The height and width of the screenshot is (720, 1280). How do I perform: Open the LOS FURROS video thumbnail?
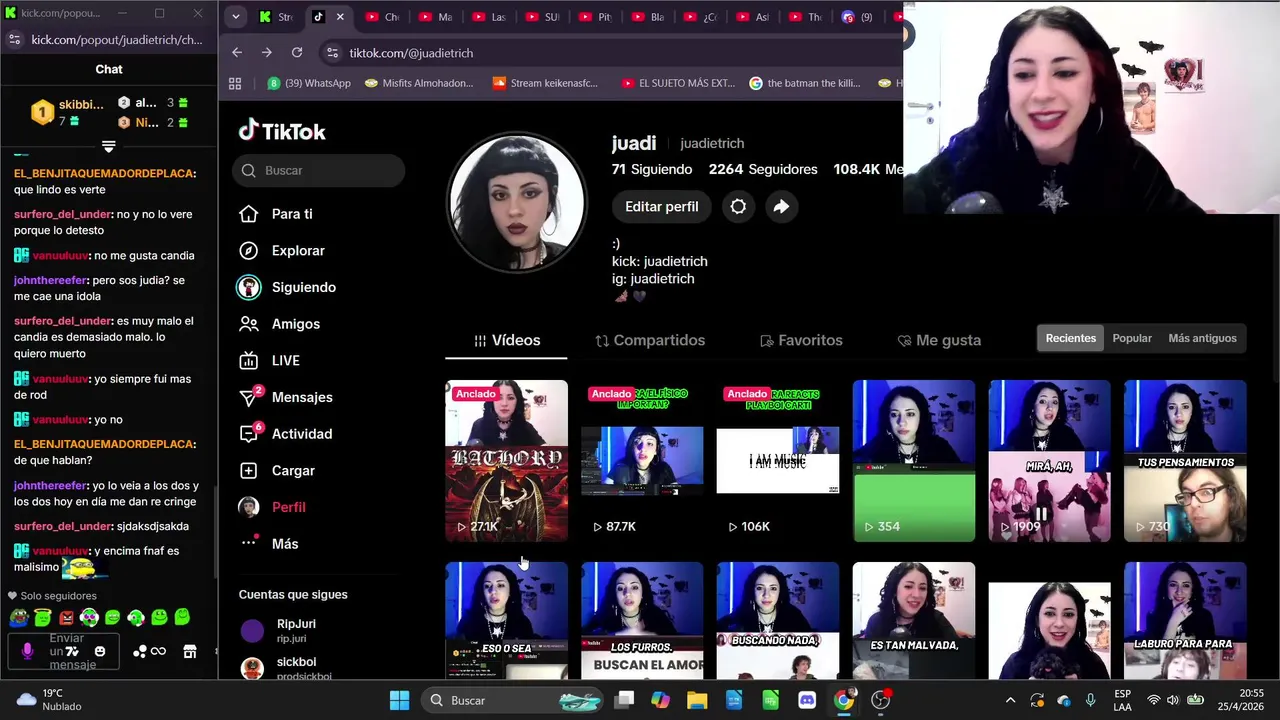[642, 620]
